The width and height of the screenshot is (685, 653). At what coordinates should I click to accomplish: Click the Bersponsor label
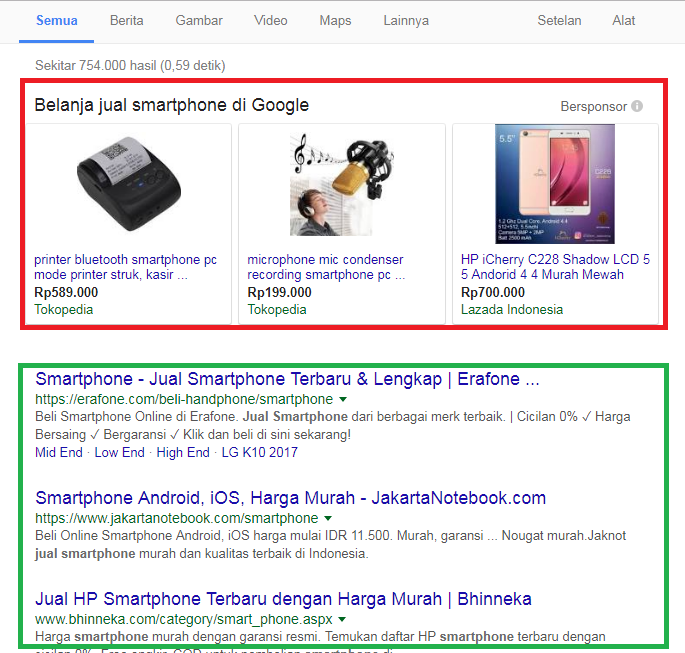point(594,107)
